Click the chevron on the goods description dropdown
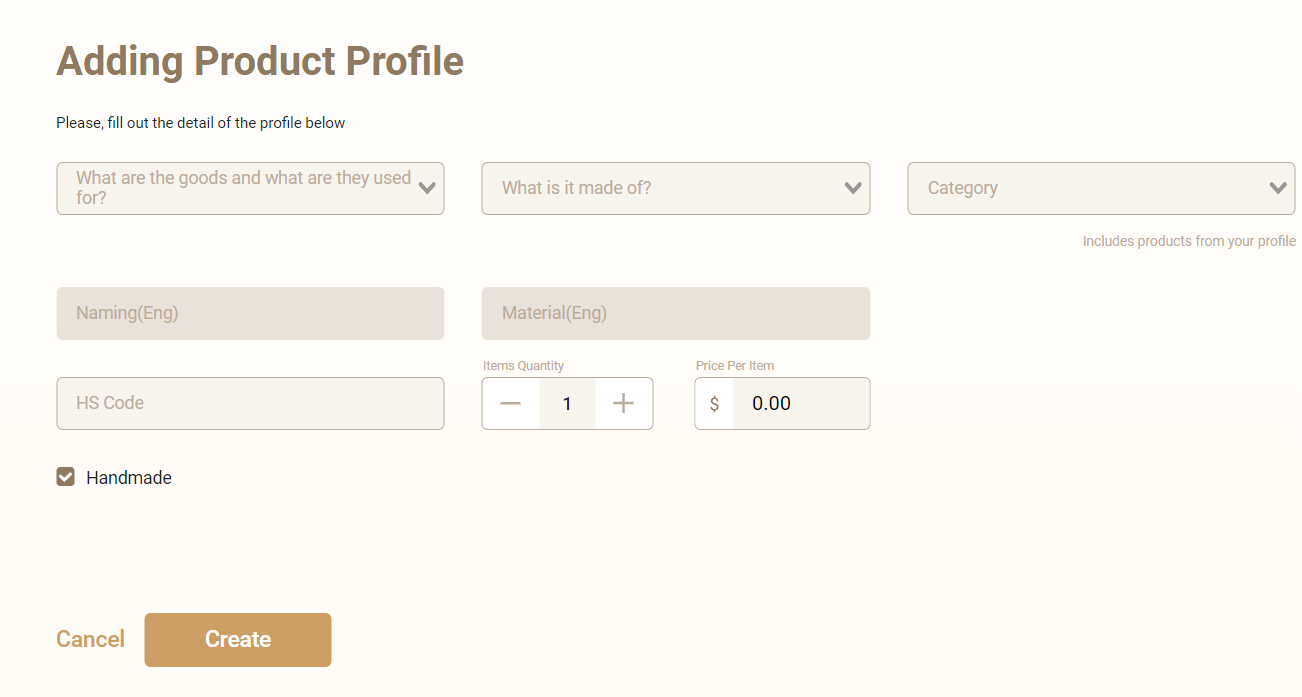The height and width of the screenshot is (697, 1302). click(427, 188)
